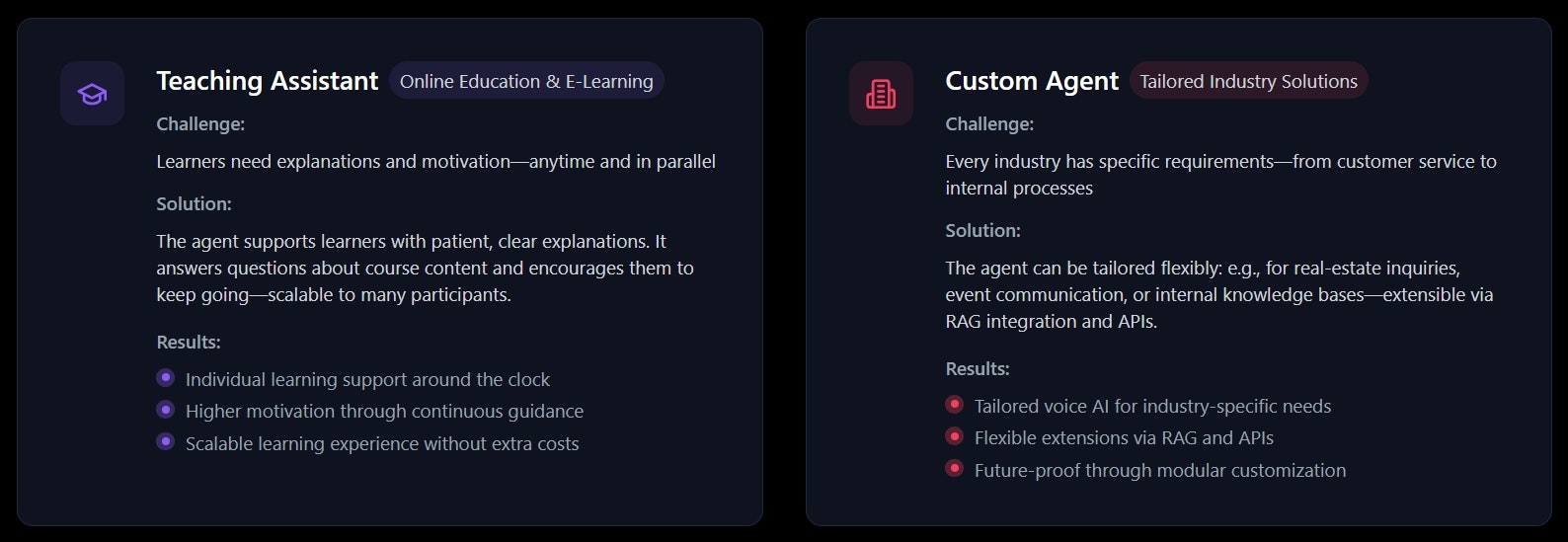
Task: Click bullet beside Individual learning support
Action: coord(166,378)
